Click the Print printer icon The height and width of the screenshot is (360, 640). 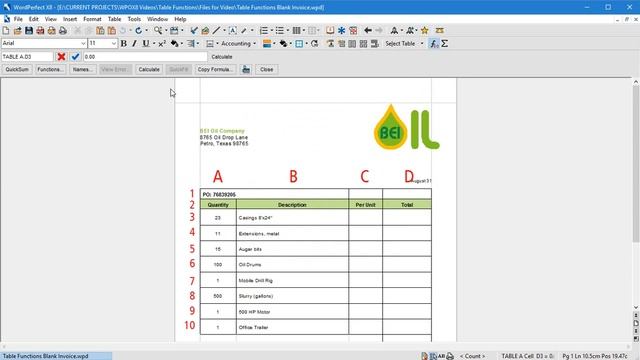pos(63,31)
